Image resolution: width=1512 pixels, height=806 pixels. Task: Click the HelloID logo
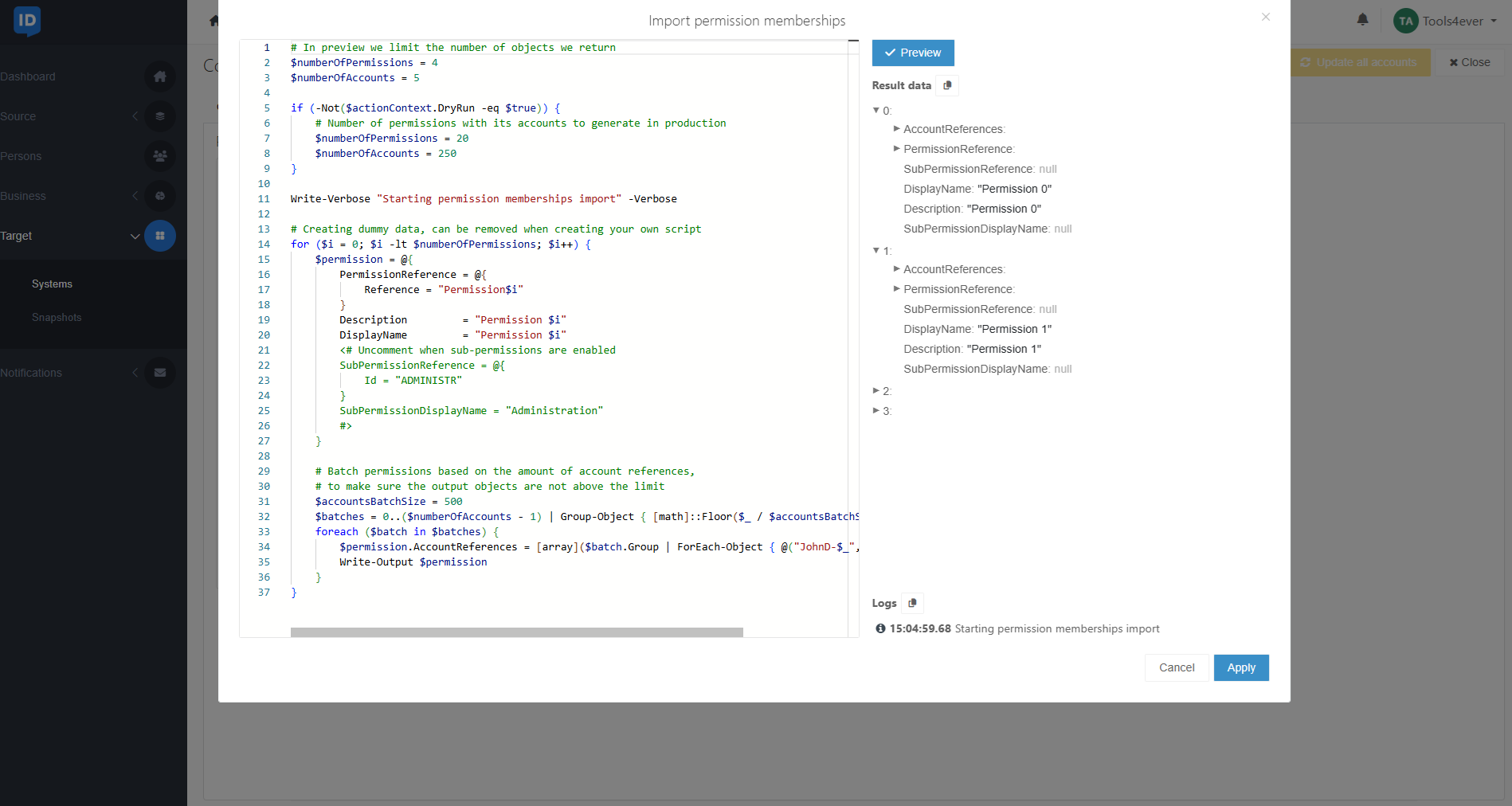(x=27, y=22)
